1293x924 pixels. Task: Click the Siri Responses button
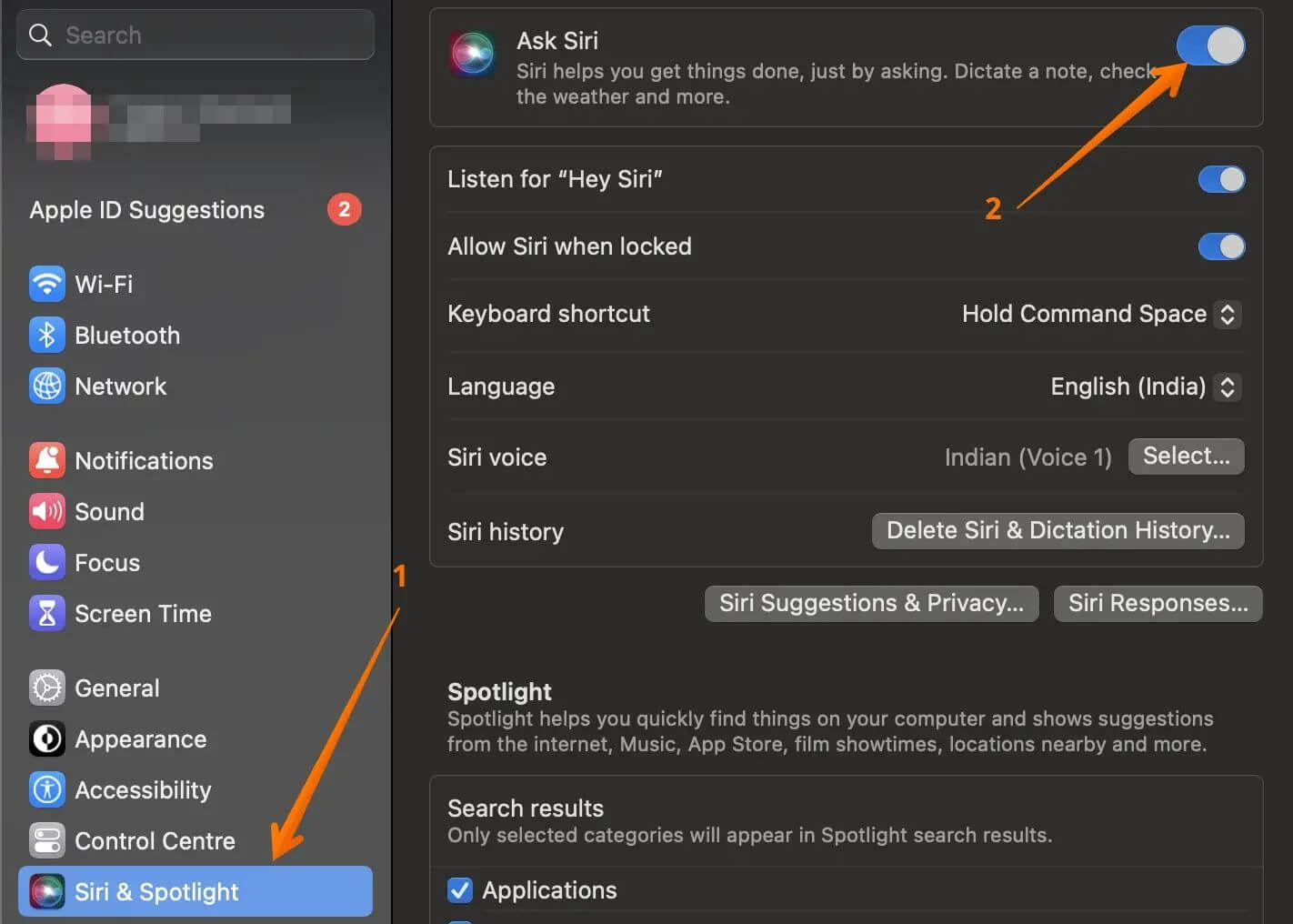[1158, 603]
